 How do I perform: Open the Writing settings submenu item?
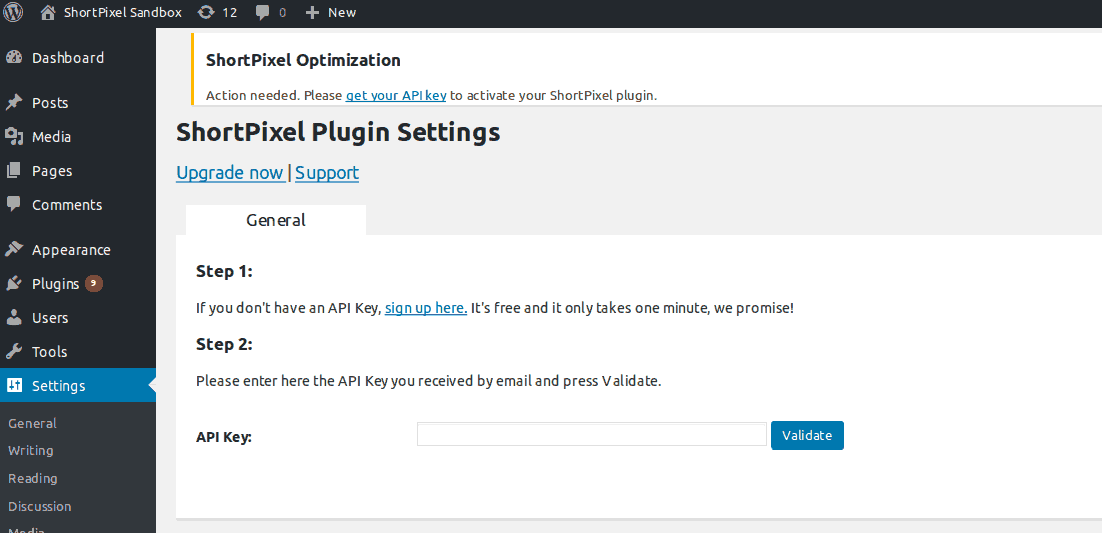30,451
